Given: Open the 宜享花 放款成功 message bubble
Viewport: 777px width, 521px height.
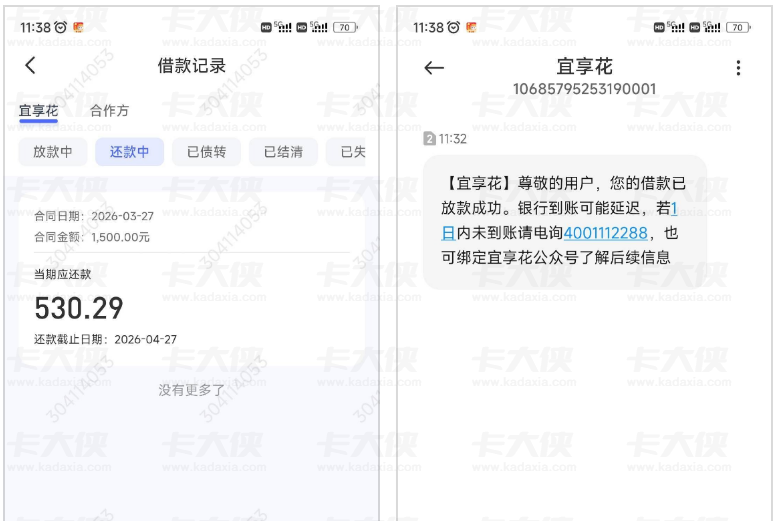Looking at the screenshot, I should click(x=565, y=222).
